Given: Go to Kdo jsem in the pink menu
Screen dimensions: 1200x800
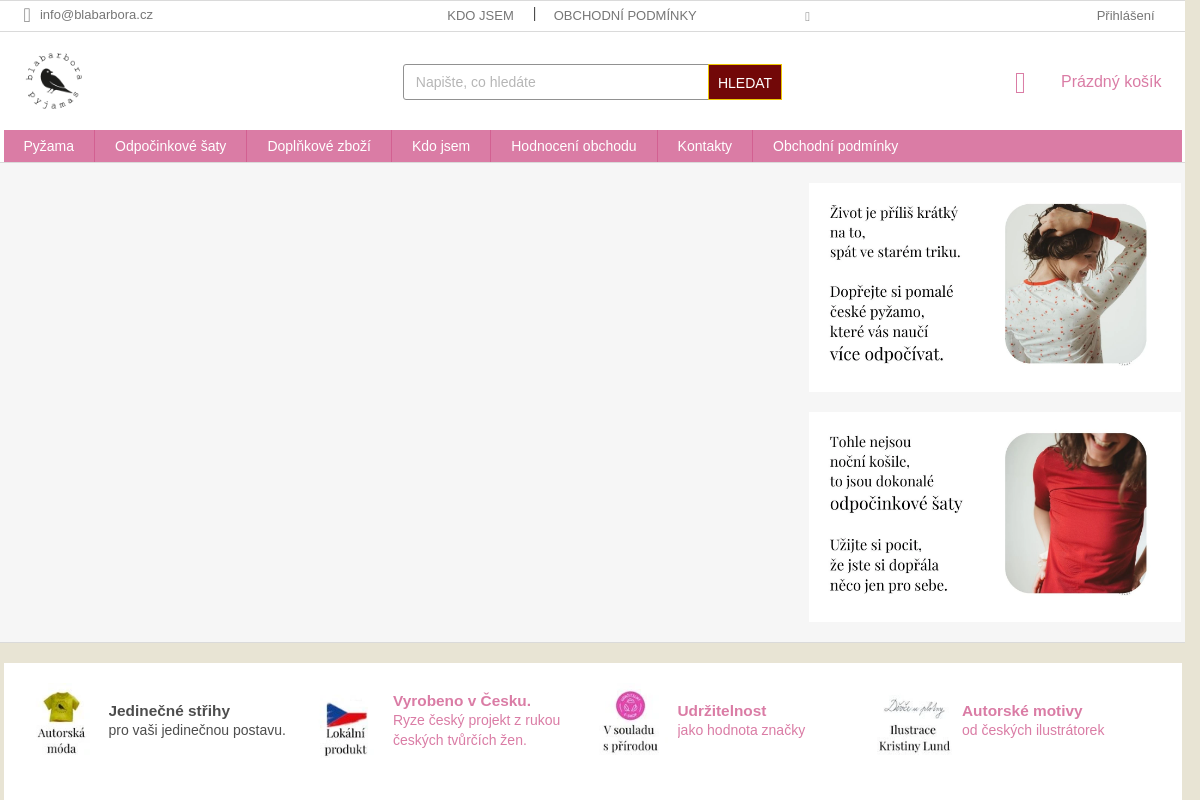Looking at the screenshot, I should (x=441, y=146).
